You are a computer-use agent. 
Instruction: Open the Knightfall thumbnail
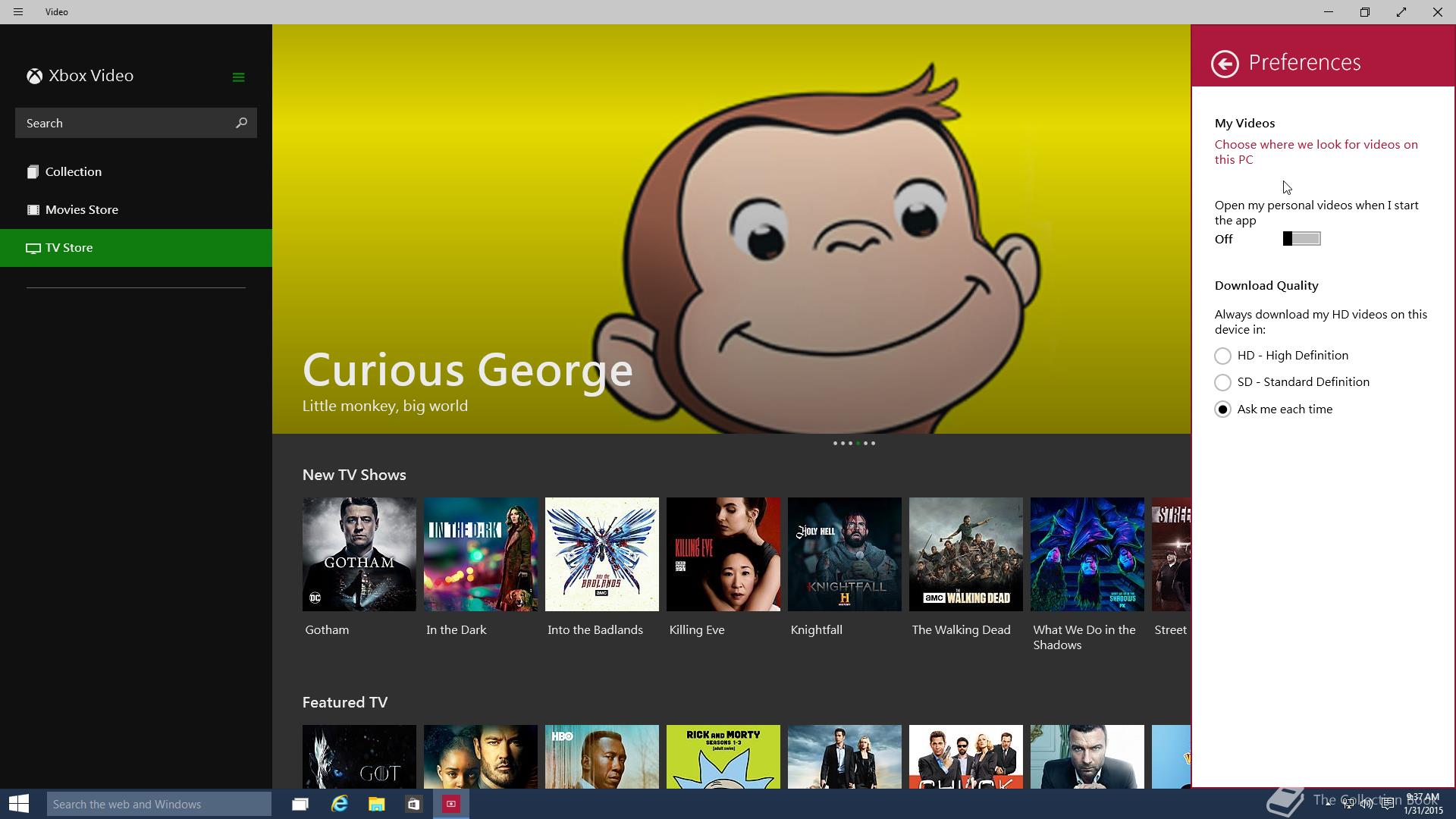pyautogui.click(x=845, y=554)
